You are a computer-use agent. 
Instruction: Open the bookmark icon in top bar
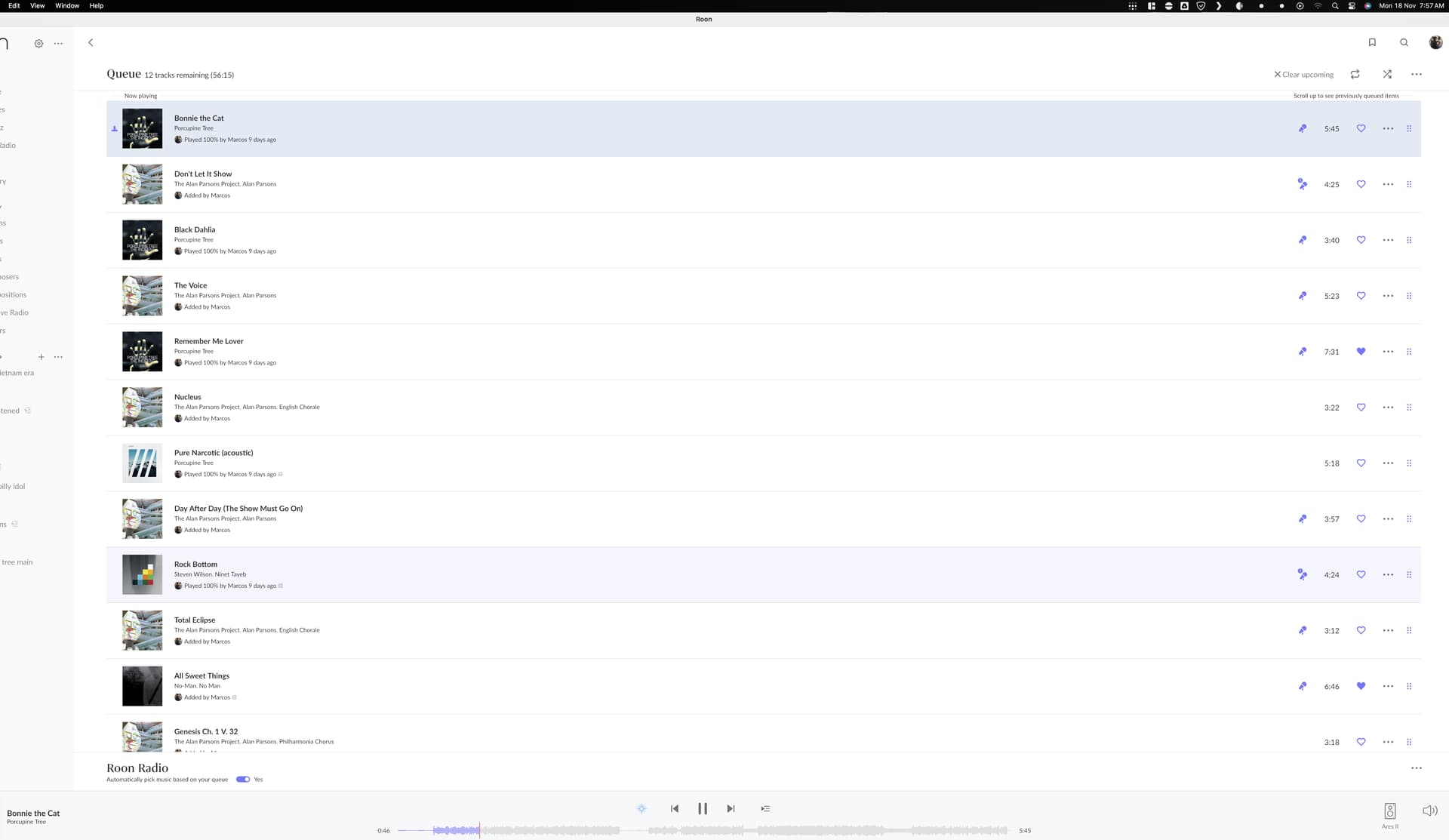pyautogui.click(x=1372, y=42)
